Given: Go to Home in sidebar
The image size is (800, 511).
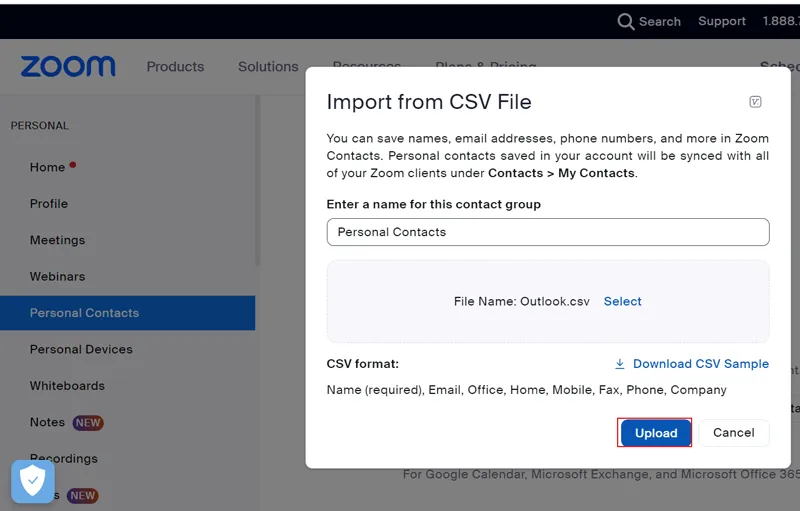Looking at the screenshot, I should pyautogui.click(x=47, y=167).
